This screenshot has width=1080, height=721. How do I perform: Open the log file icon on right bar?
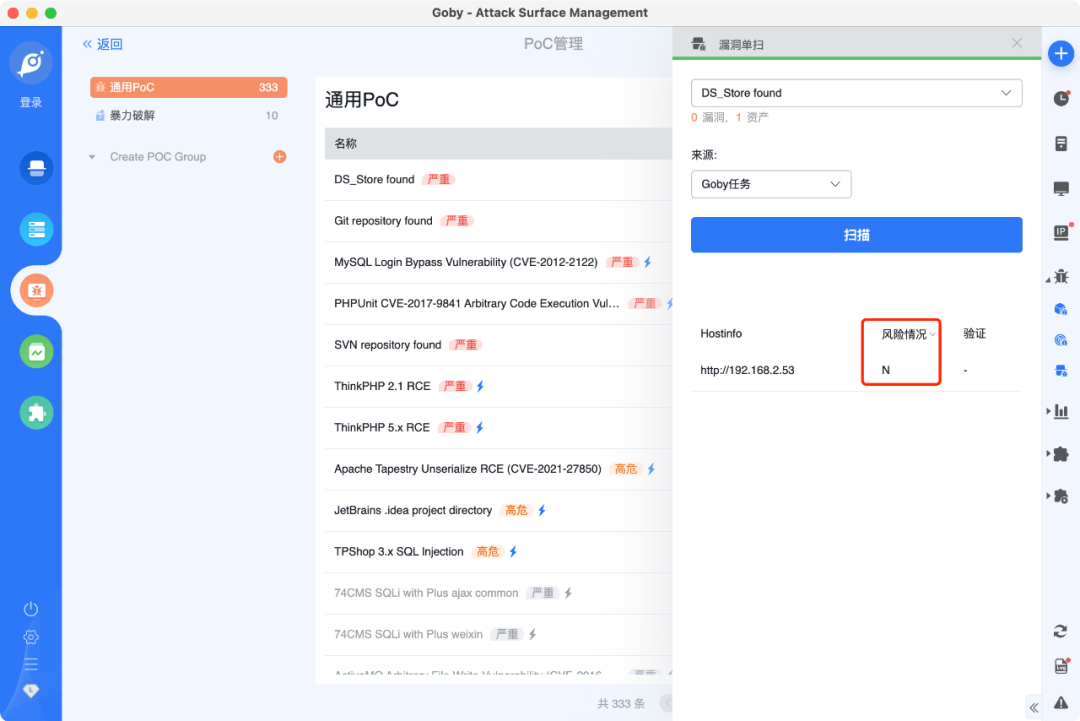click(1061, 665)
